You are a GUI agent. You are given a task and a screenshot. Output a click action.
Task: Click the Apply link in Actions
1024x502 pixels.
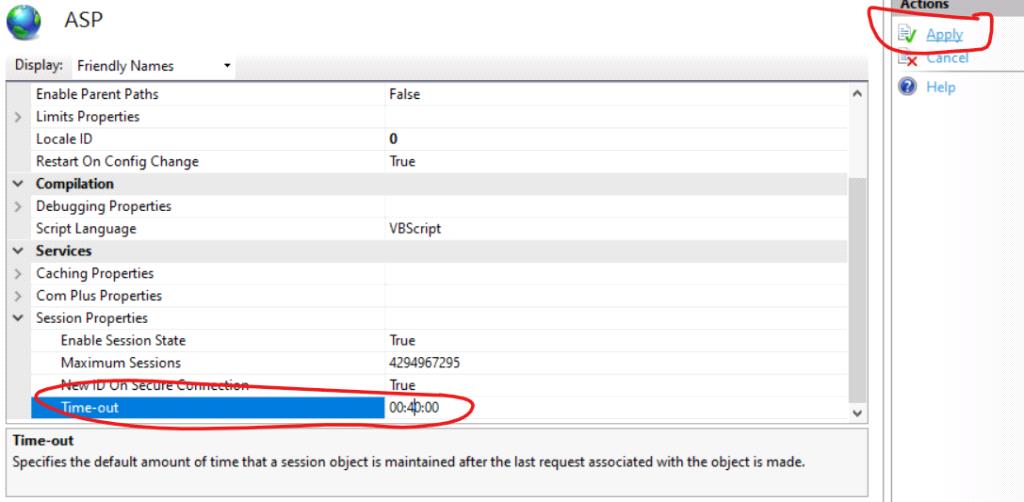point(944,34)
